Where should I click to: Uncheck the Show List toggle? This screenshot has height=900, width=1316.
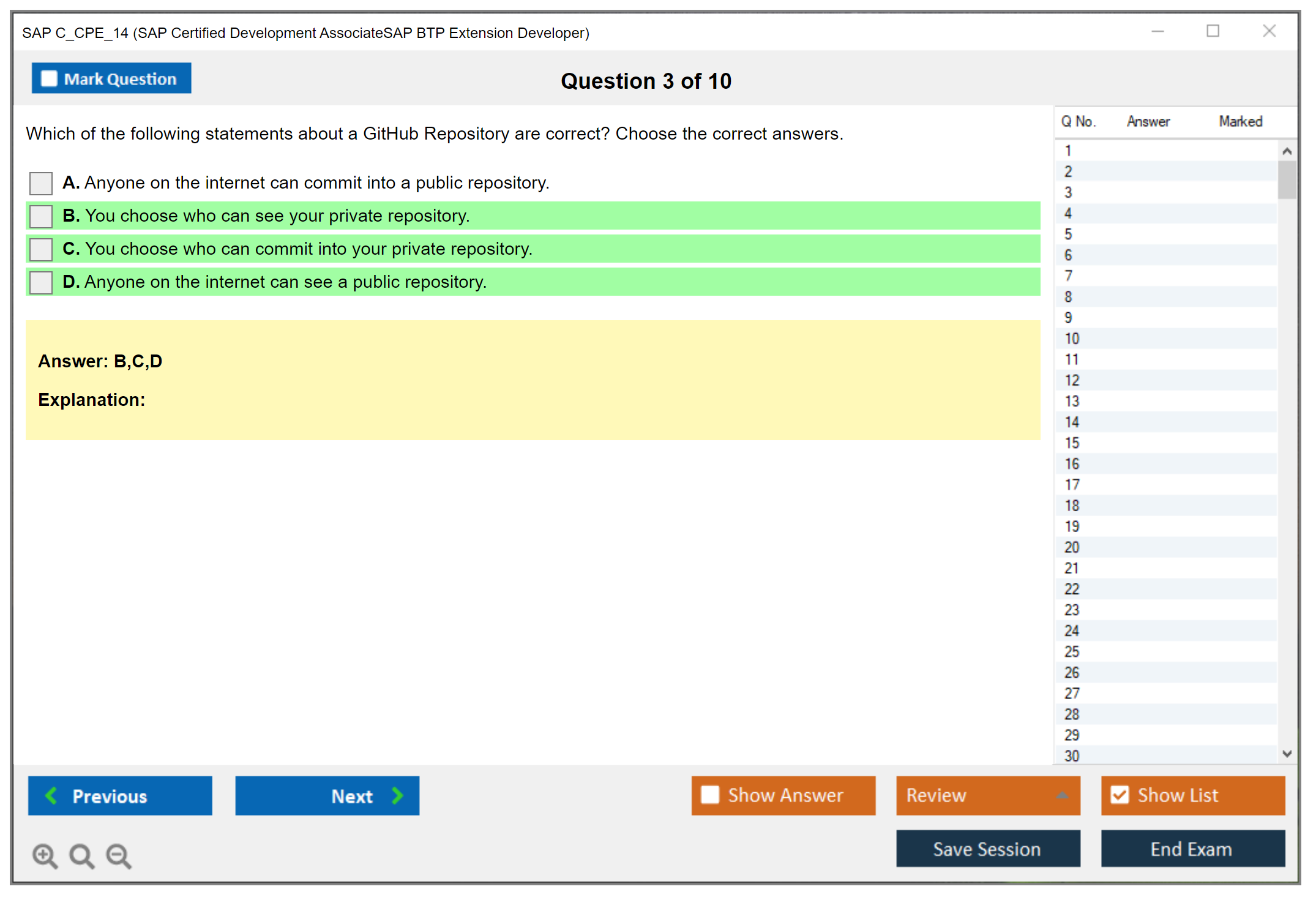(x=1120, y=795)
